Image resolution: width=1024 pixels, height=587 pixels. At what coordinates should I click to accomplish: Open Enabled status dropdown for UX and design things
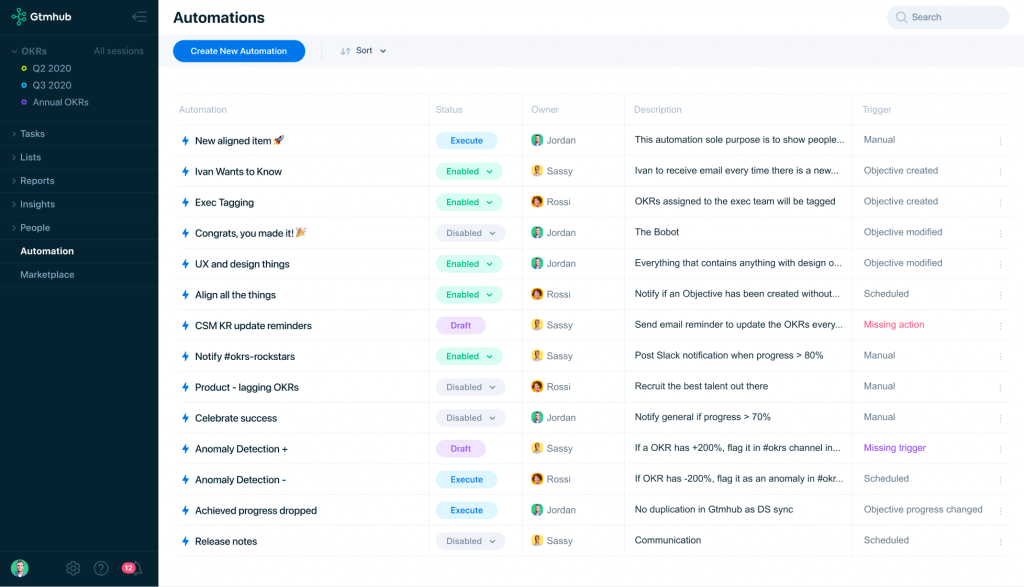469,264
